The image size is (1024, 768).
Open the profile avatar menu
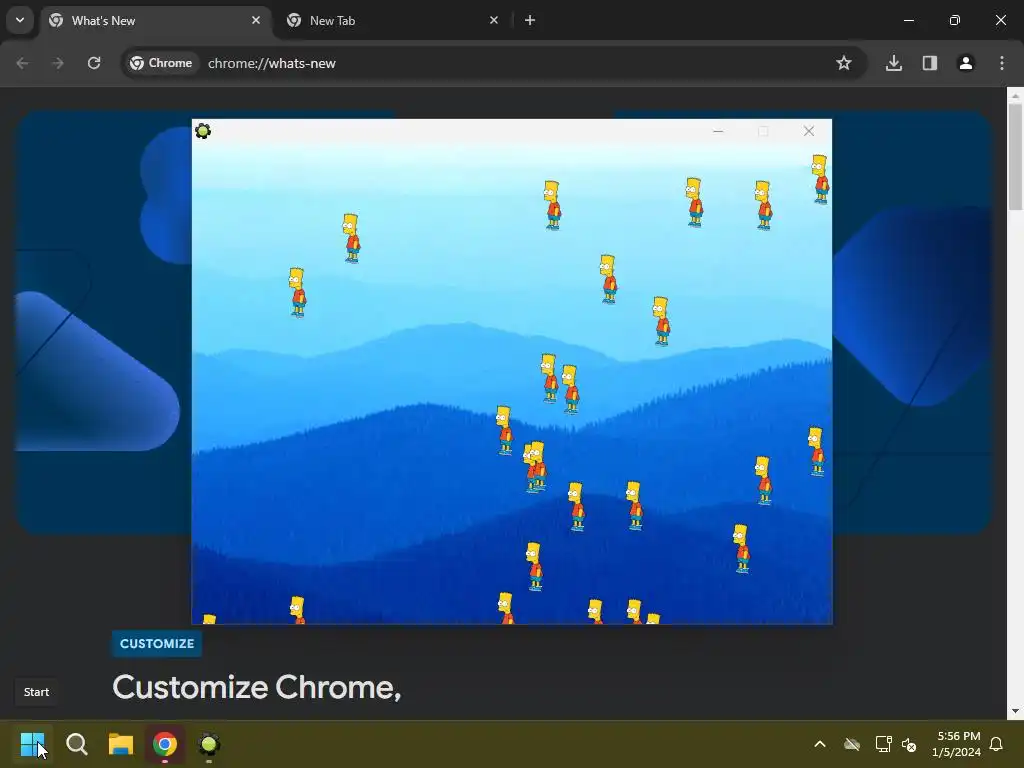point(965,63)
